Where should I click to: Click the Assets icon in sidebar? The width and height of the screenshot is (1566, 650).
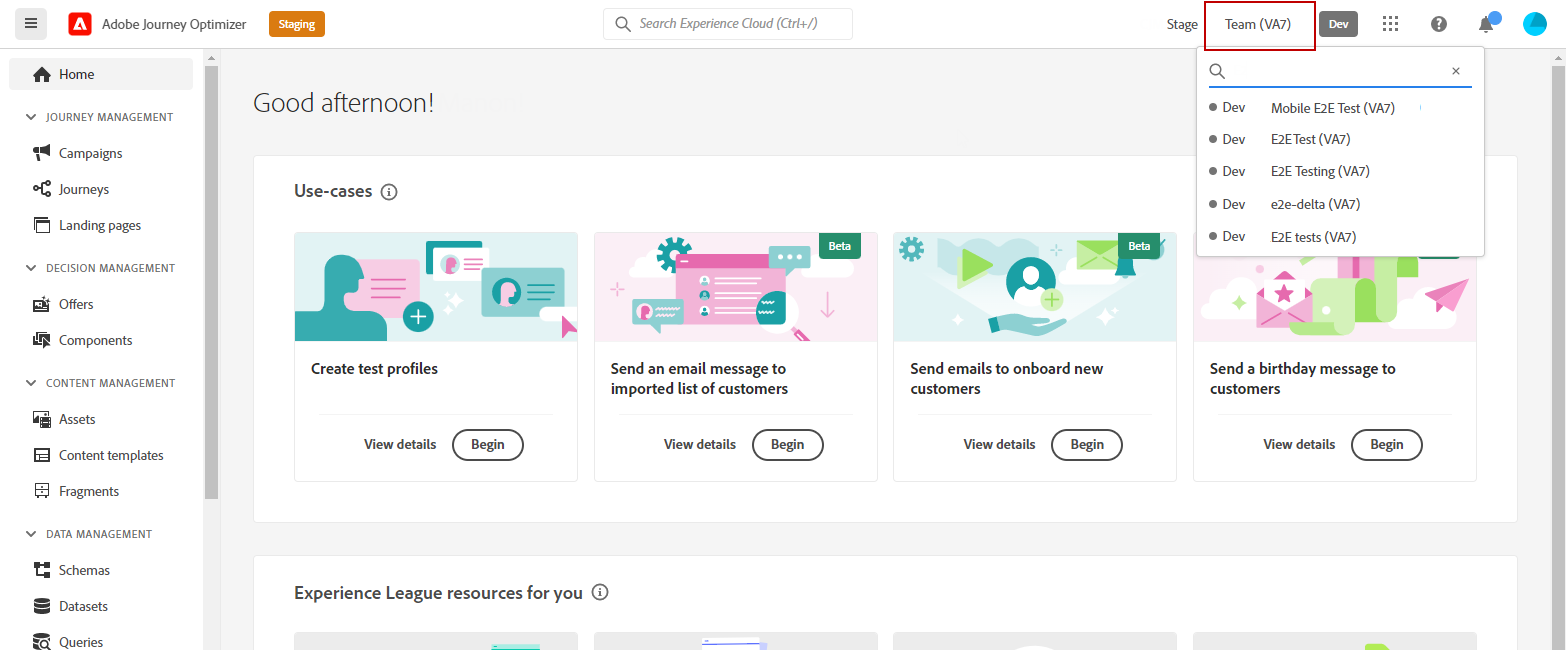tap(42, 419)
